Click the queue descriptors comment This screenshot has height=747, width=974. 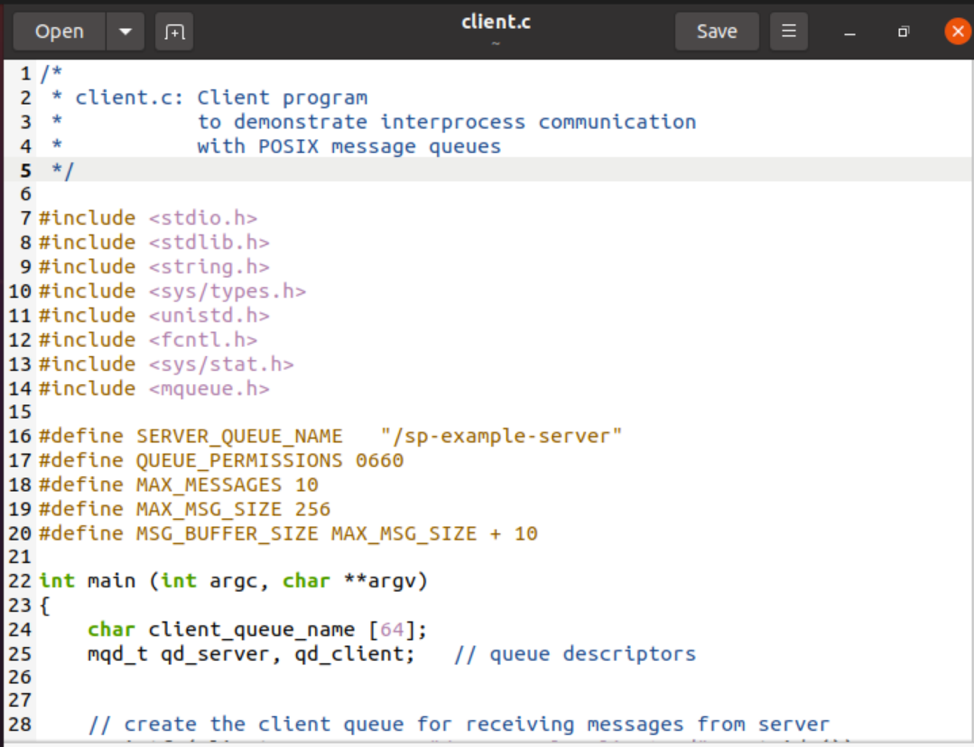click(x=574, y=654)
